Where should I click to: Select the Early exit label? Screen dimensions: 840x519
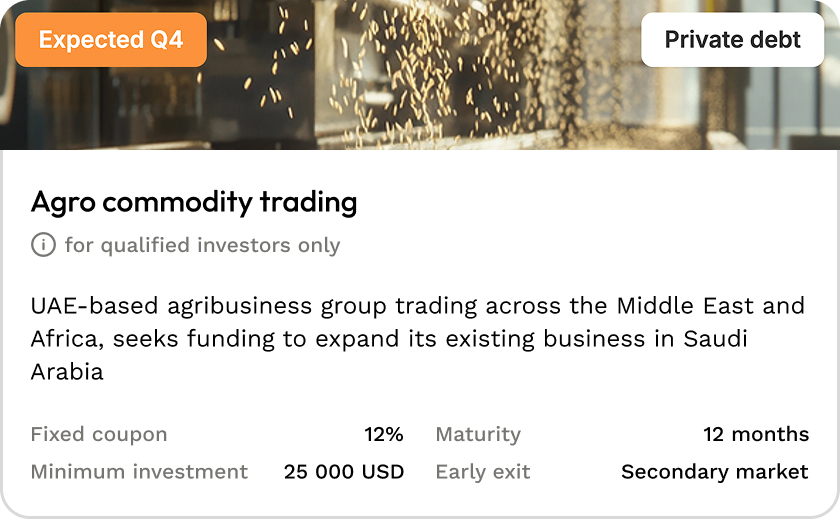483,472
